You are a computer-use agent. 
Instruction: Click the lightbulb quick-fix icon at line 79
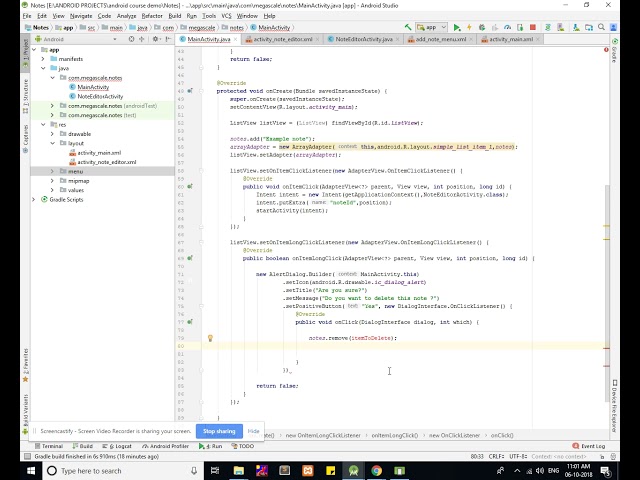[x=210, y=338]
